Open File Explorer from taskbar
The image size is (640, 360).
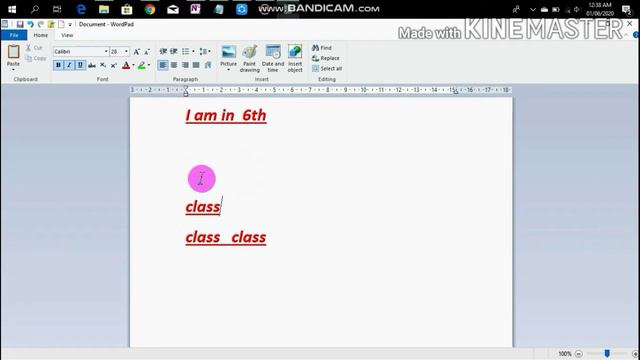(x=104, y=9)
